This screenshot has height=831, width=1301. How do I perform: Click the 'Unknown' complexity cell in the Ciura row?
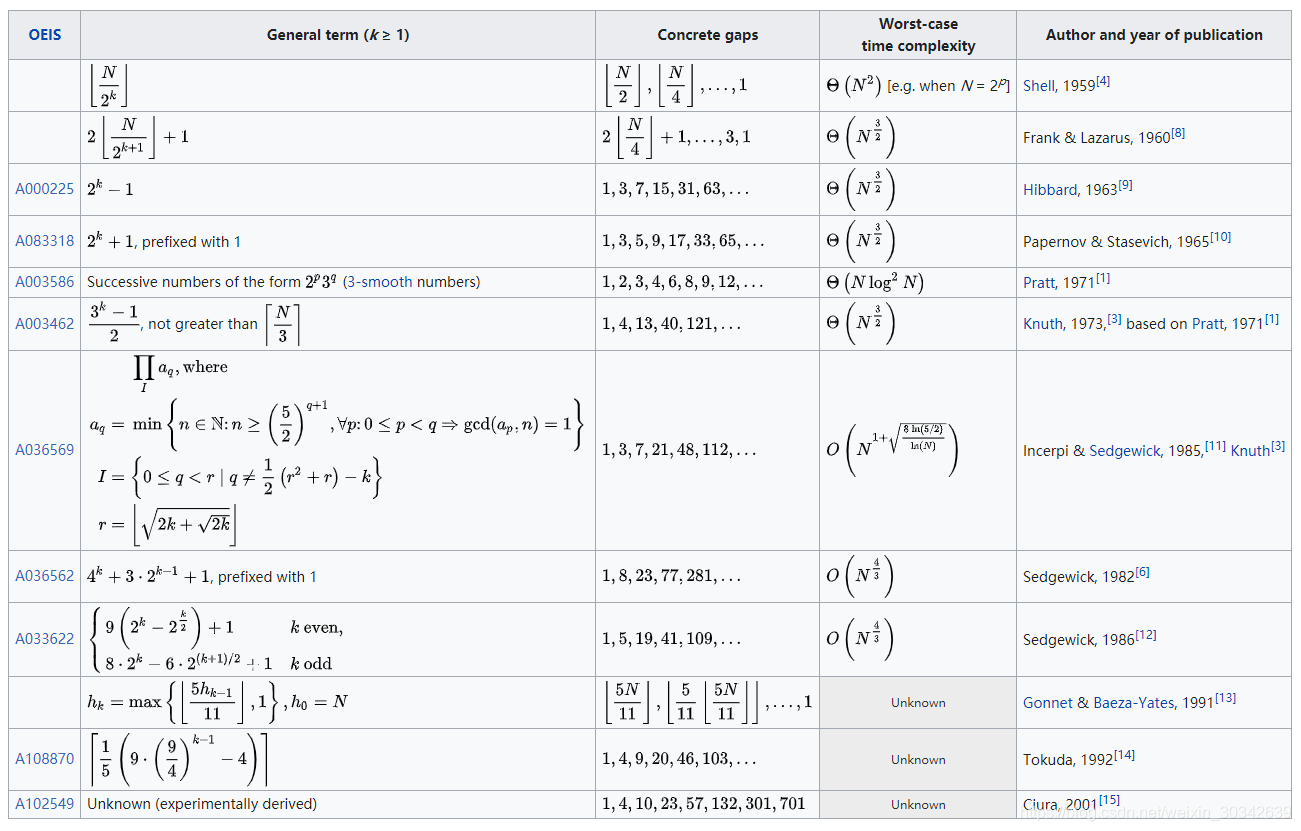point(918,805)
